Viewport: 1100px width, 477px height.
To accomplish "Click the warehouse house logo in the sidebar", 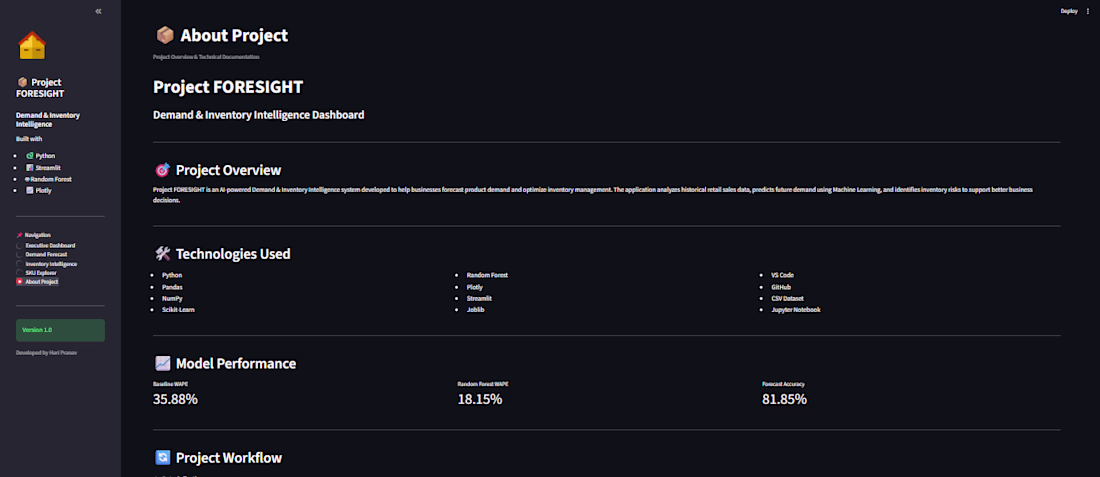I will point(32,46).
